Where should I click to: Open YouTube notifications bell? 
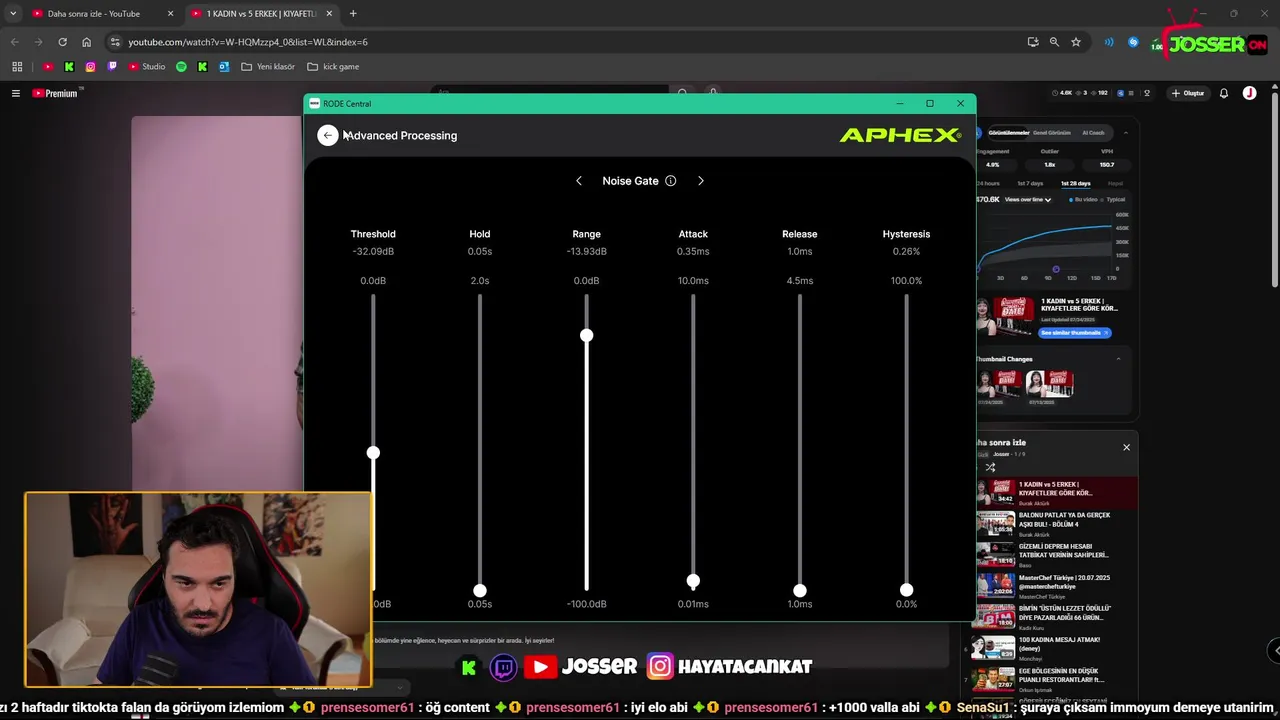[x=1223, y=93]
